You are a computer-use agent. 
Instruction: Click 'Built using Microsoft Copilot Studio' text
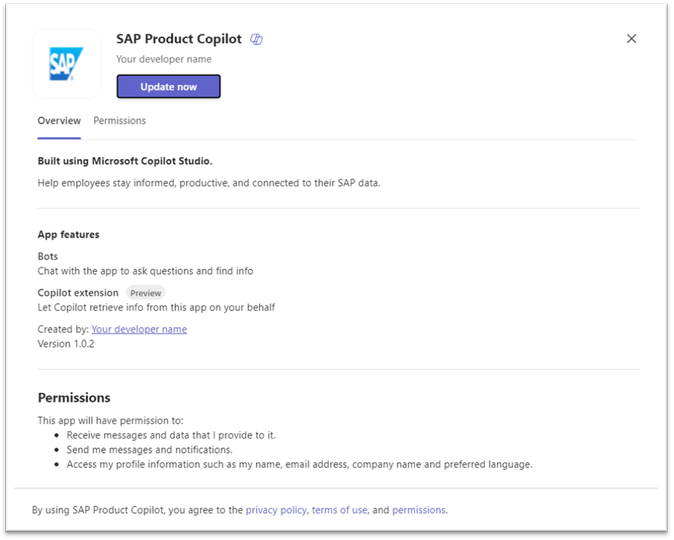(125, 161)
